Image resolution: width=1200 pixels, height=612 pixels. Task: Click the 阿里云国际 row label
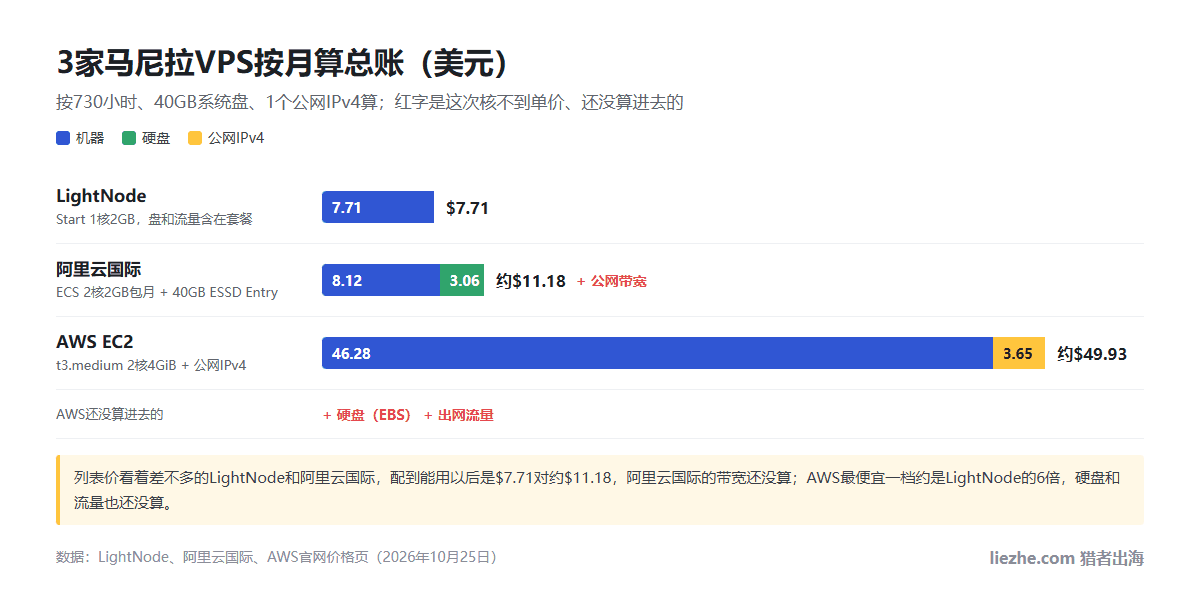pyautogui.click(x=99, y=269)
